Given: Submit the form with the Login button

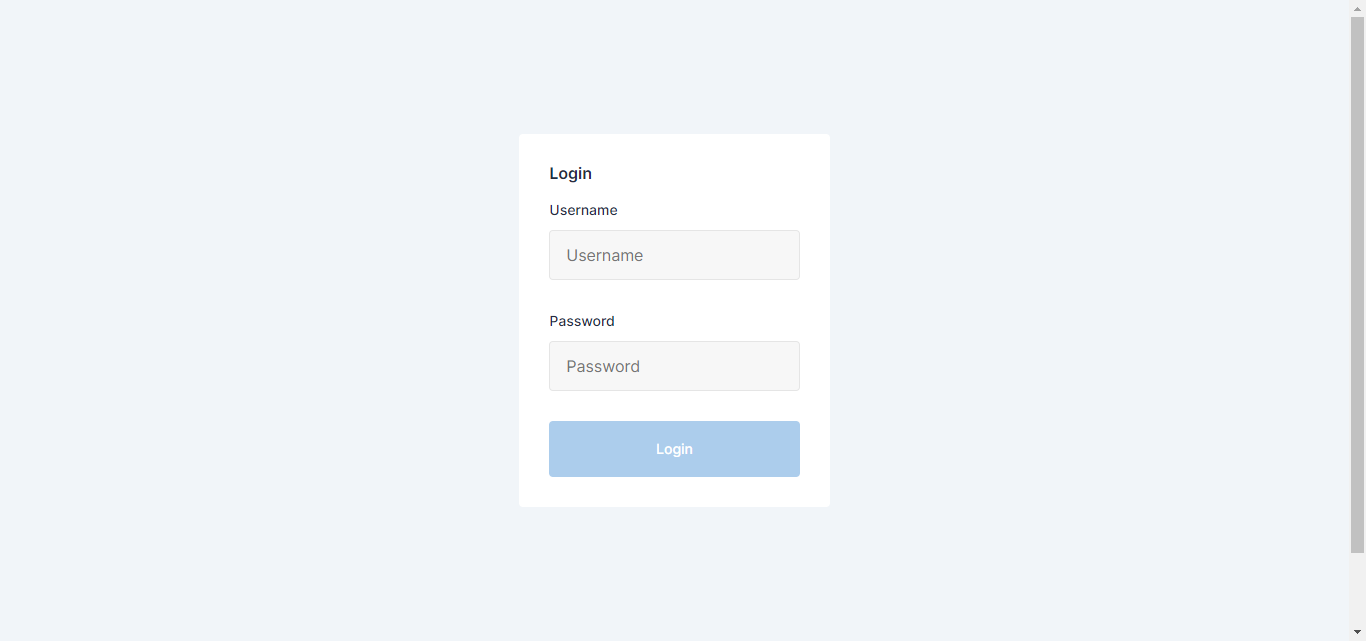Looking at the screenshot, I should pos(674,449).
